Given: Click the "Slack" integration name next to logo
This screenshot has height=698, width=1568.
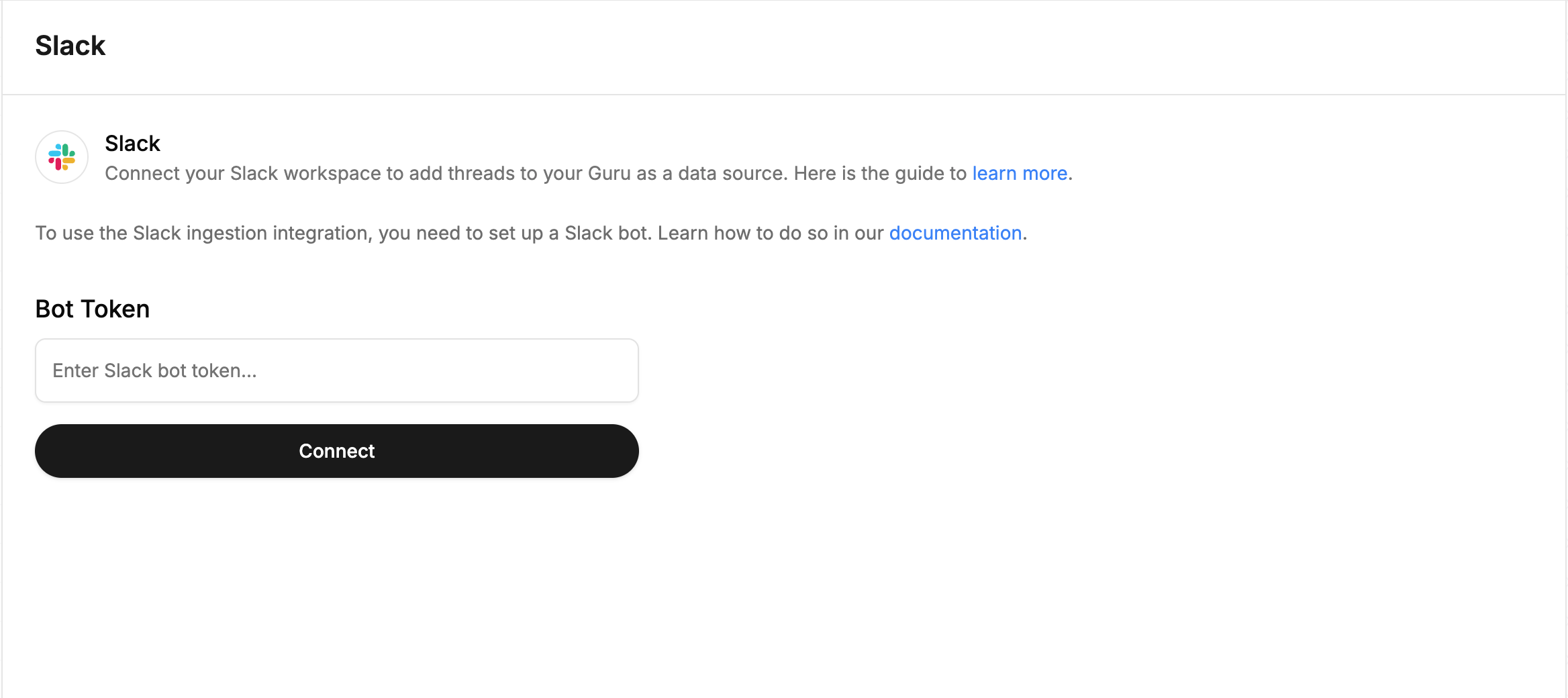Looking at the screenshot, I should [133, 143].
